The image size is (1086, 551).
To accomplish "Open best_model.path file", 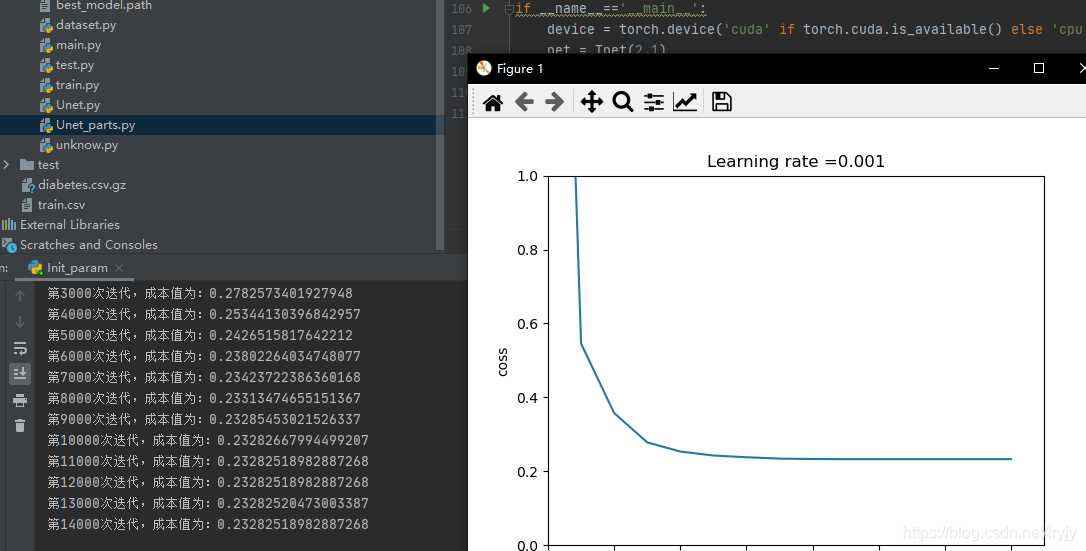I will [x=104, y=6].
